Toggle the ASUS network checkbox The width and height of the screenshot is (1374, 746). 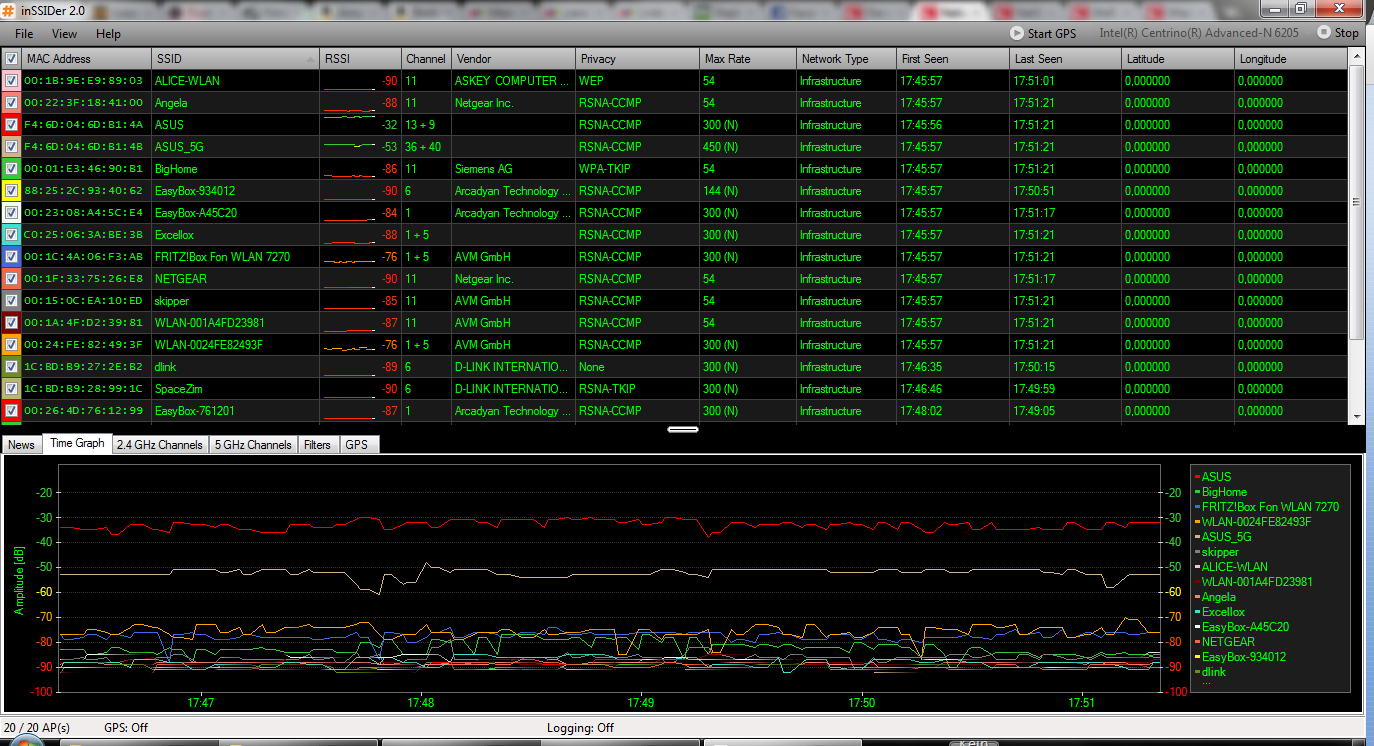pyautogui.click(x=11, y=125)
